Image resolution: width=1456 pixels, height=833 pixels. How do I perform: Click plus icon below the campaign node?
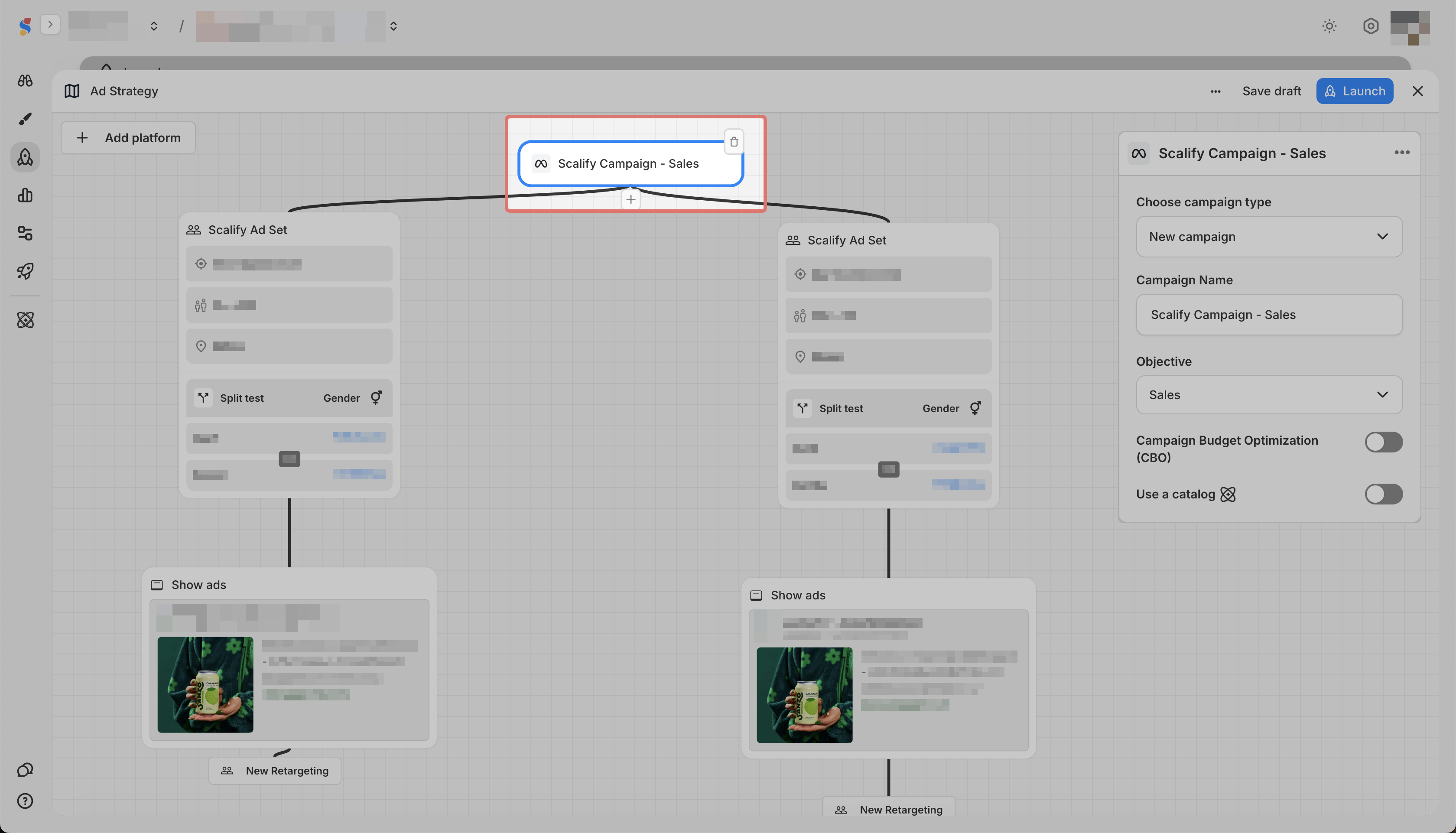630,200
